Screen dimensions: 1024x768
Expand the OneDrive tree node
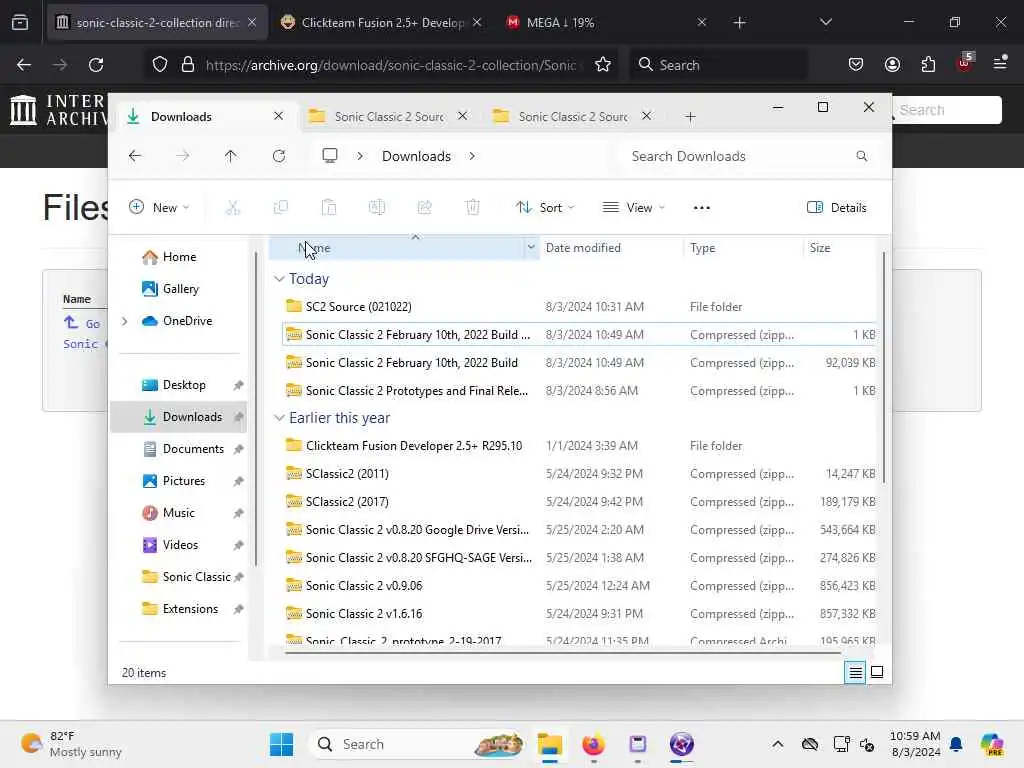[x=125, y=321]
